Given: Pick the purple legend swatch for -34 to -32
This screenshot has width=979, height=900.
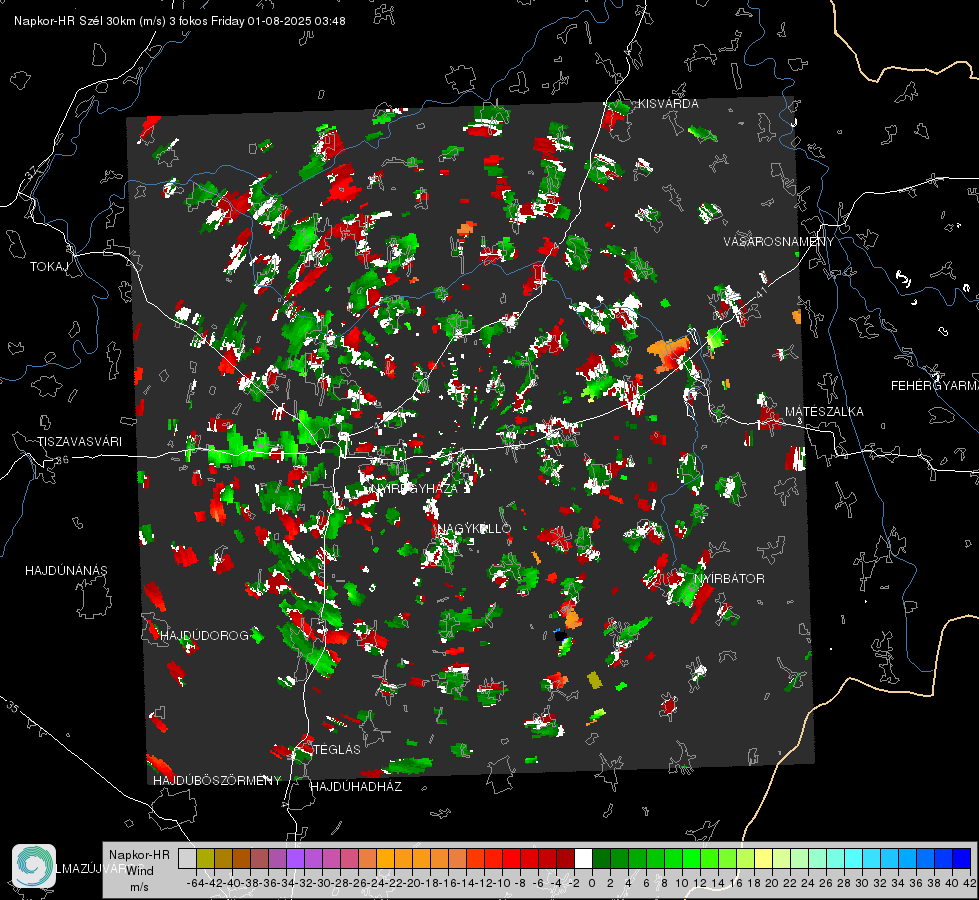Looking at the screenshot, I should (295, 859).
